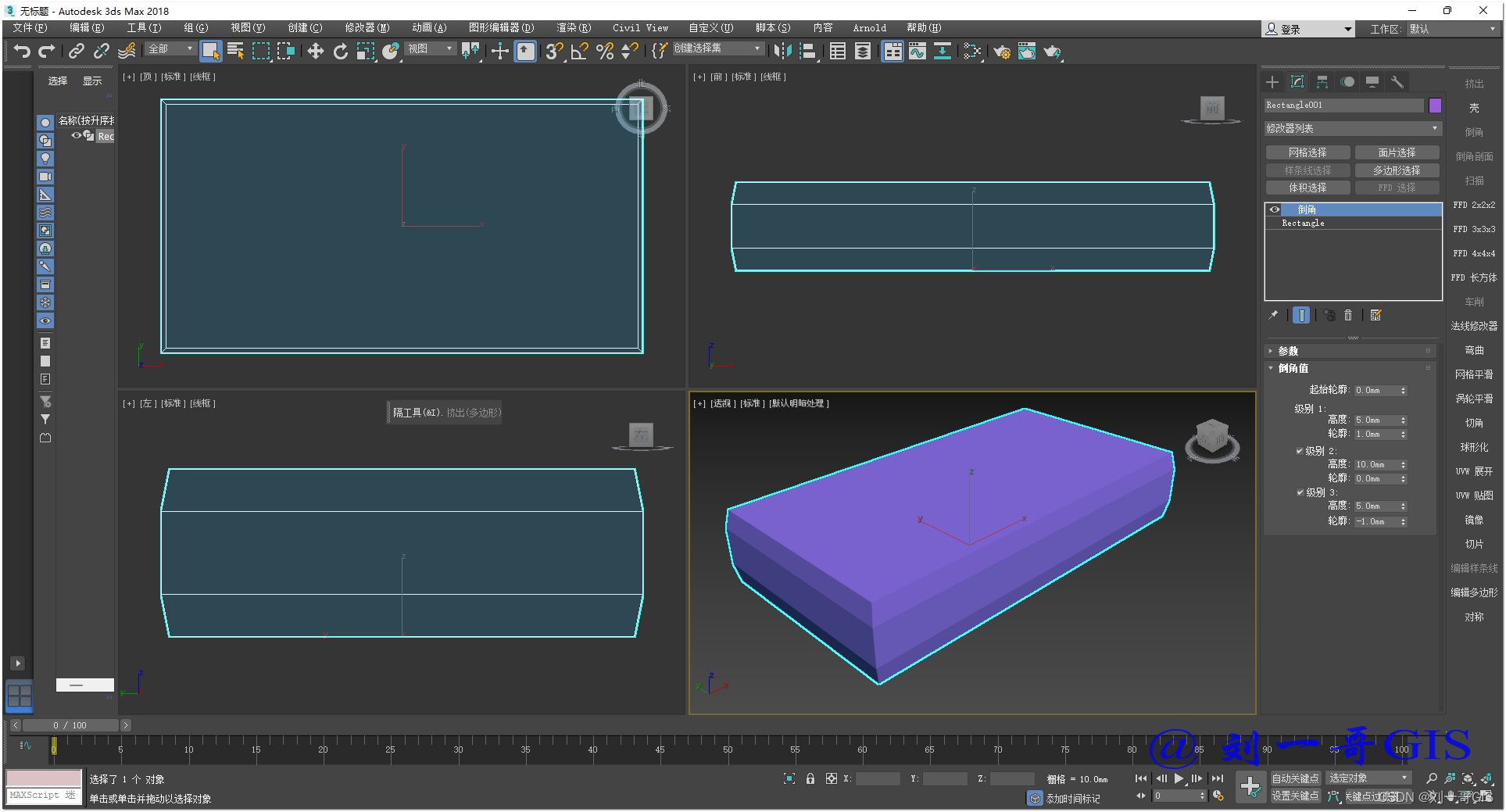Image resolution: width=1506 pixels, height=812 pixels.
Task: Disable the 级别 3 checkbox
Action: (x=1300, y=492)
